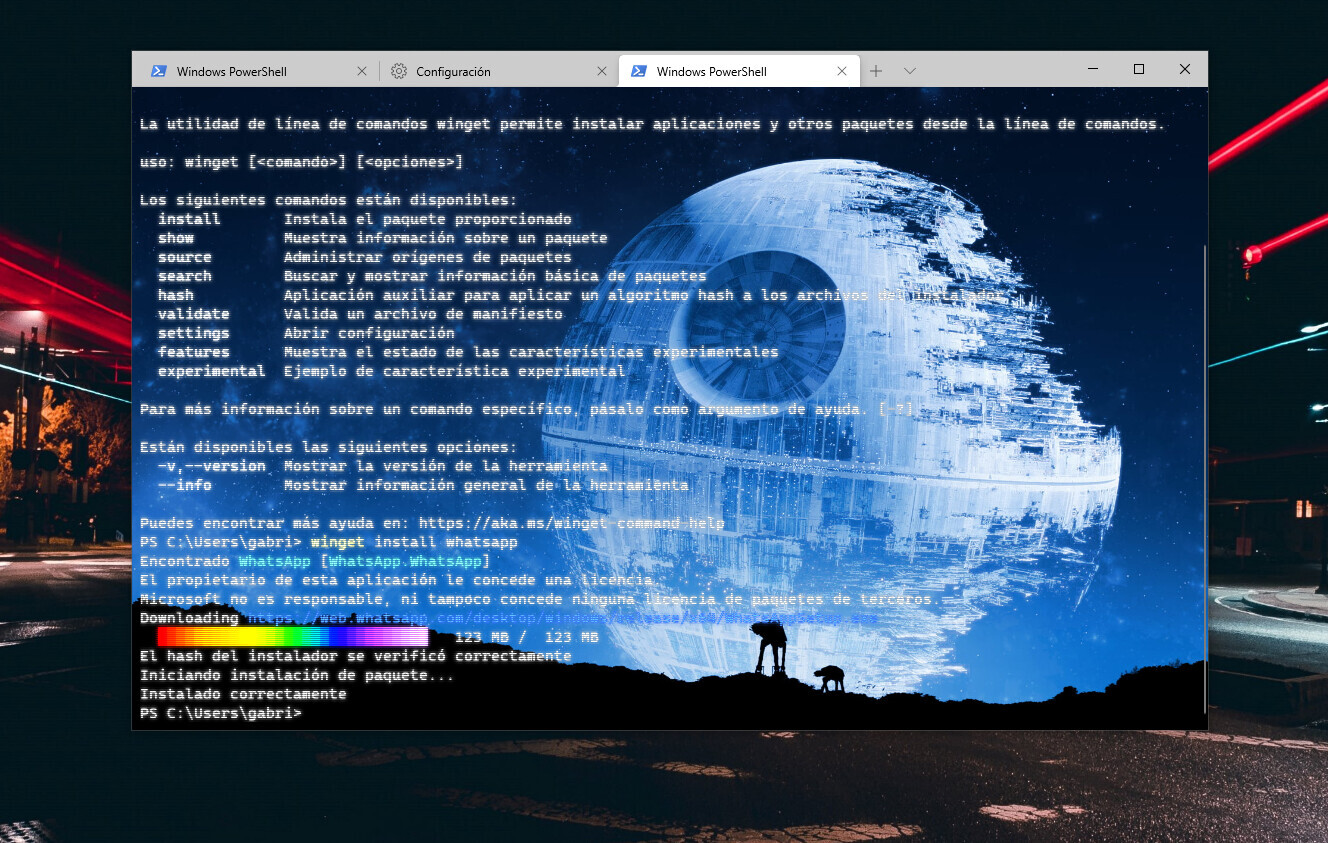The image size is (1328, 843).
Task: Click the 'settings' command name
Action: point(193,333)
